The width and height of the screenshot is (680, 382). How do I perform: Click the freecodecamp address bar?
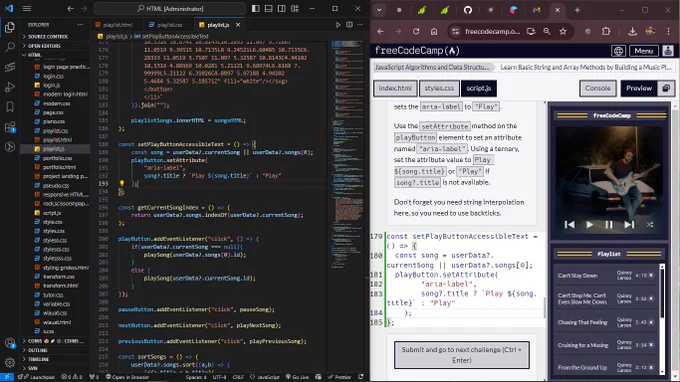[492, 31]
